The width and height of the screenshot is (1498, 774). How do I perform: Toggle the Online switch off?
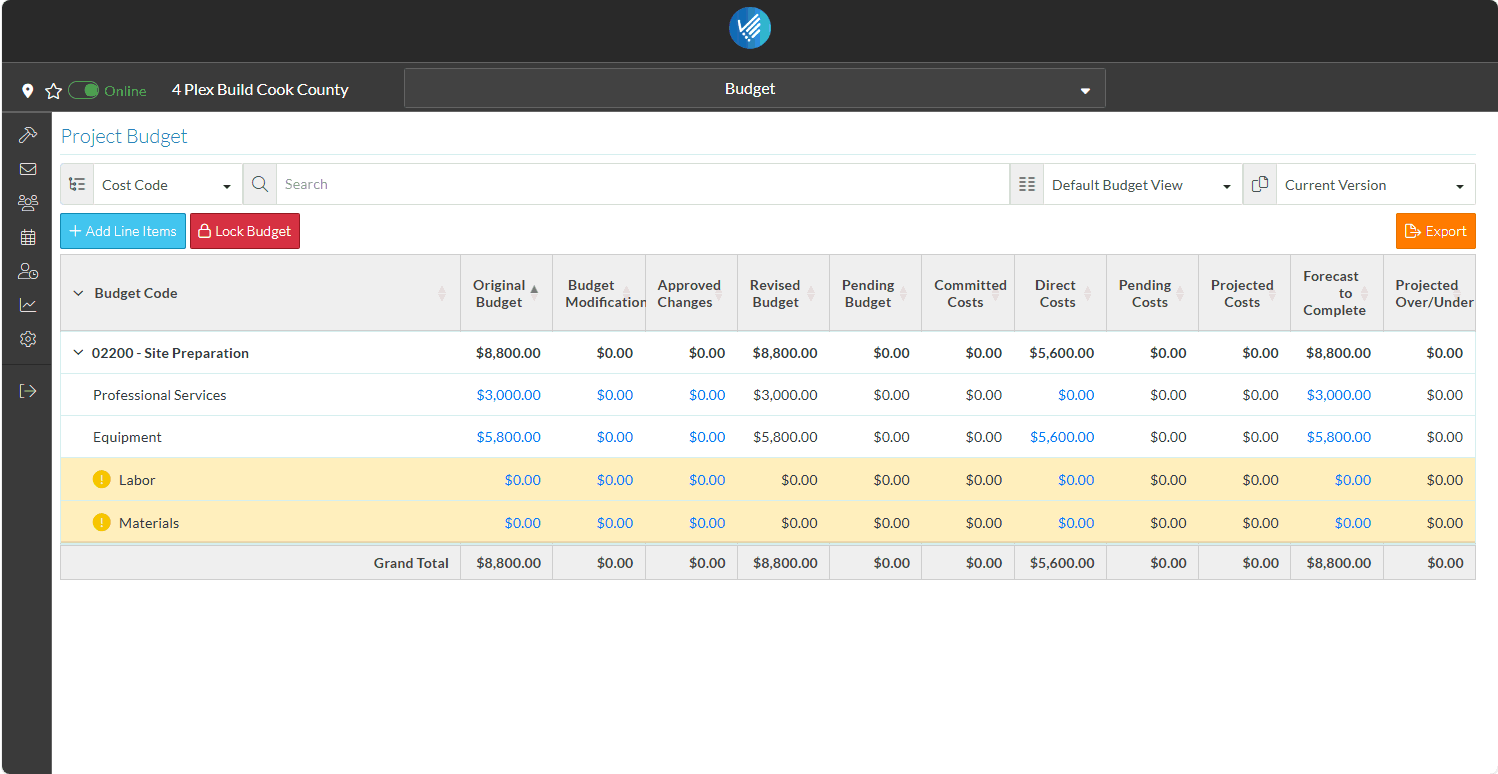[x=84, y=91]
